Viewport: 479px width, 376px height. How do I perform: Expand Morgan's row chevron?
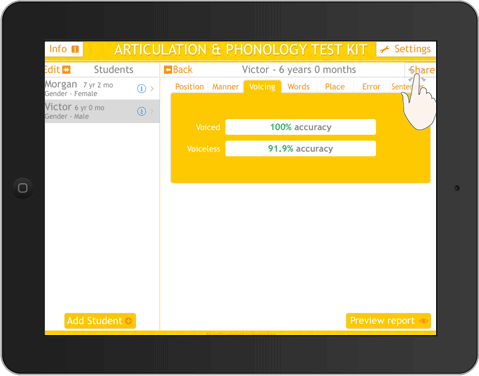[152, 89]
